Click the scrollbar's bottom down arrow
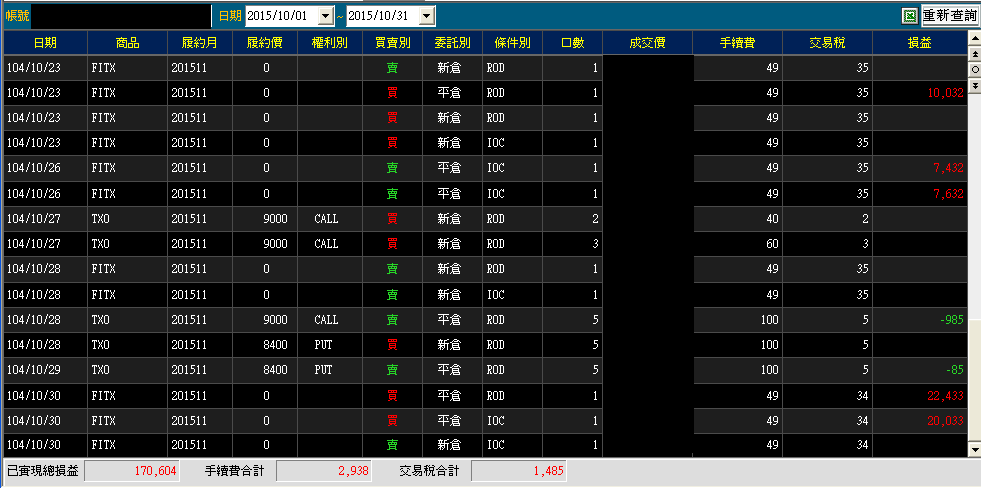981x488 pixels. tap(974, 449)
